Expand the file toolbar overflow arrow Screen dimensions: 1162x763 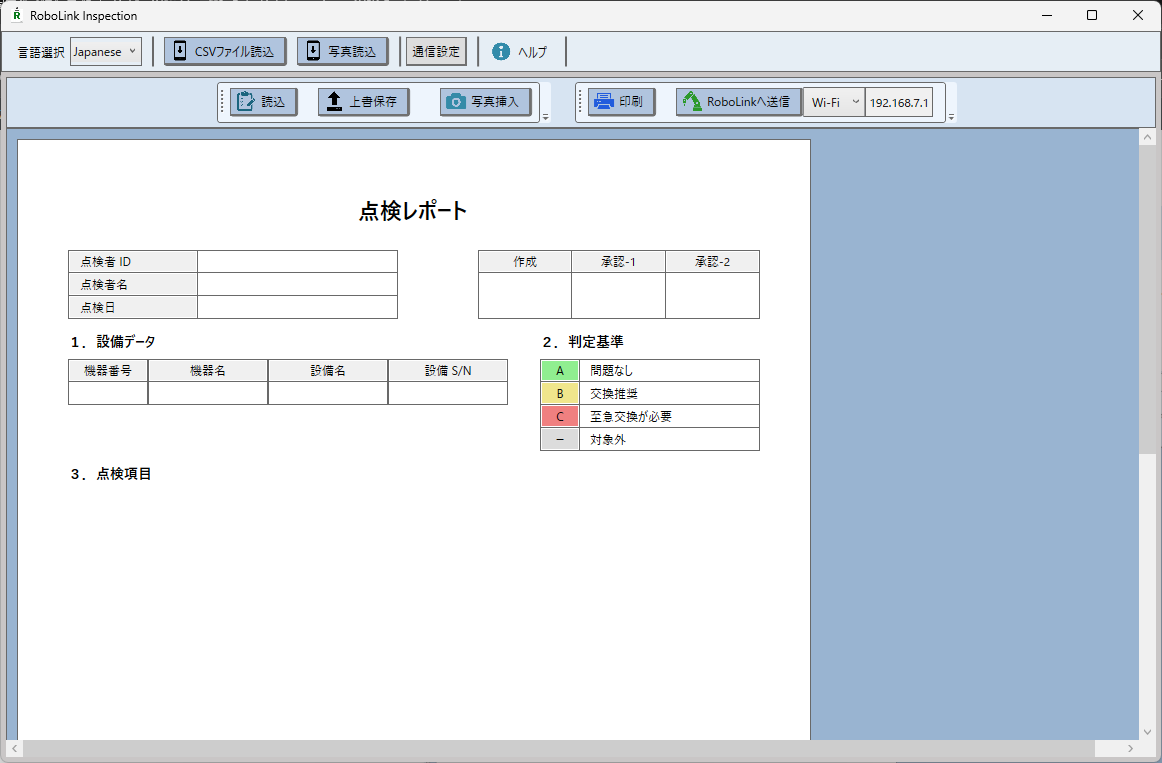pos(545,117)
